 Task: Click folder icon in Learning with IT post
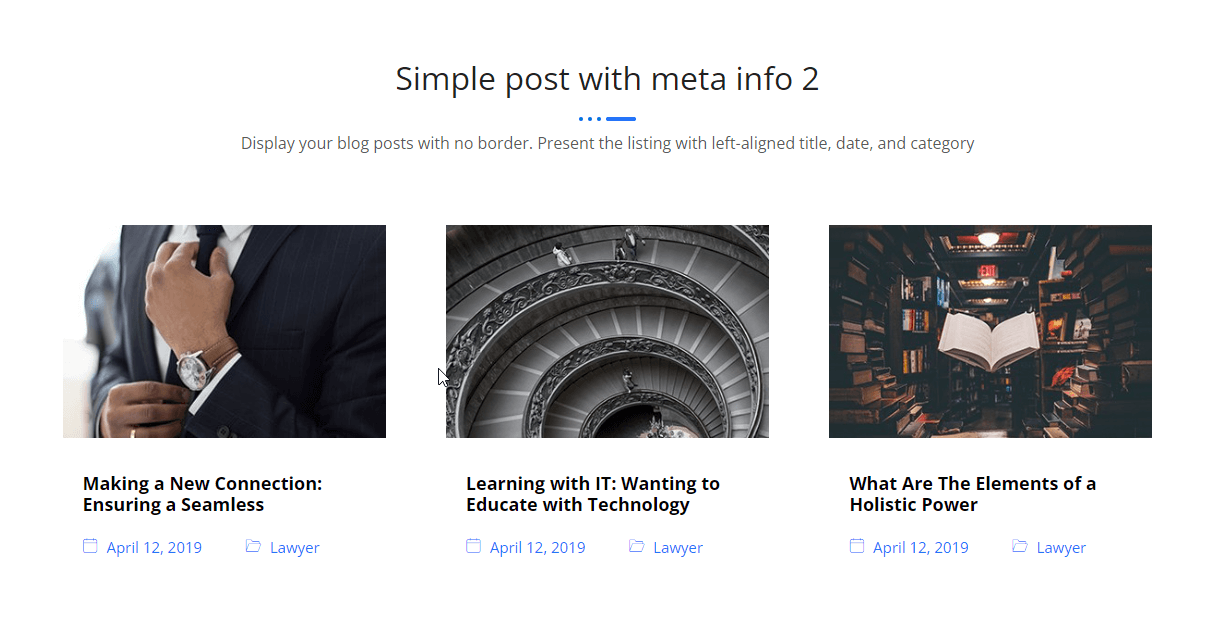(636, 546)
